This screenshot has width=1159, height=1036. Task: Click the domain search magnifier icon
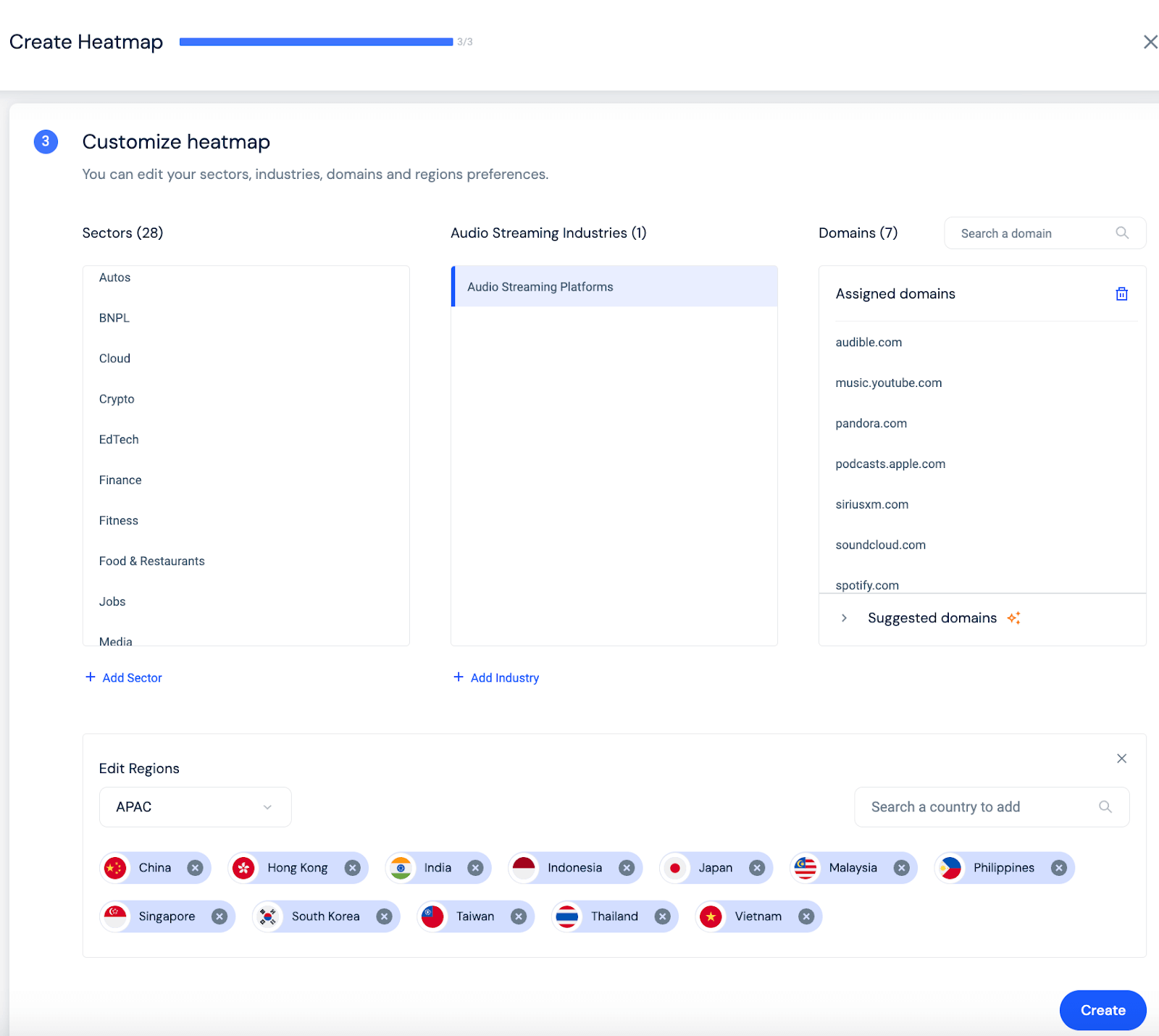[1122, 233]
